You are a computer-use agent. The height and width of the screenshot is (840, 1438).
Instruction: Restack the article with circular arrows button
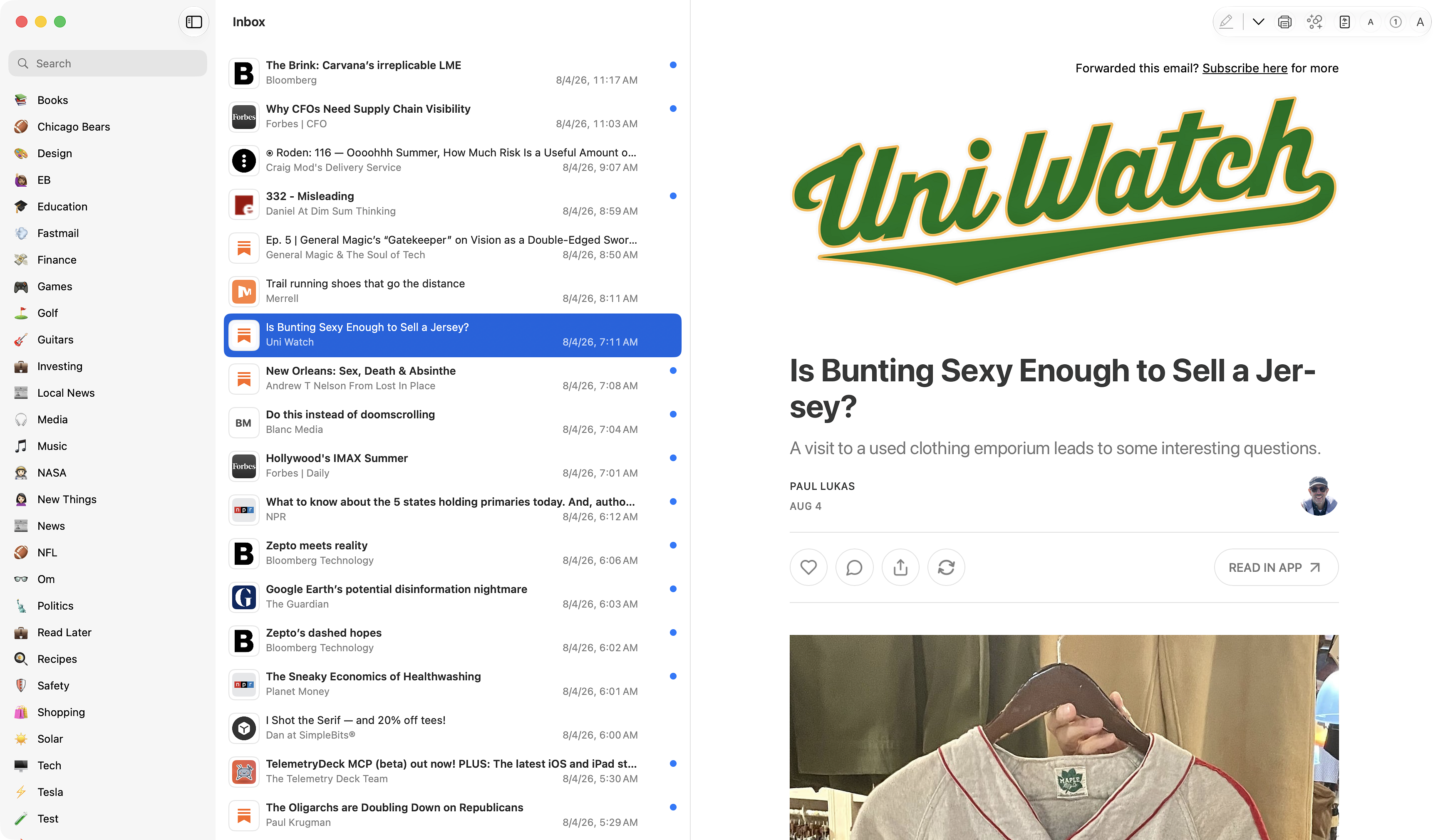point(946,567)
